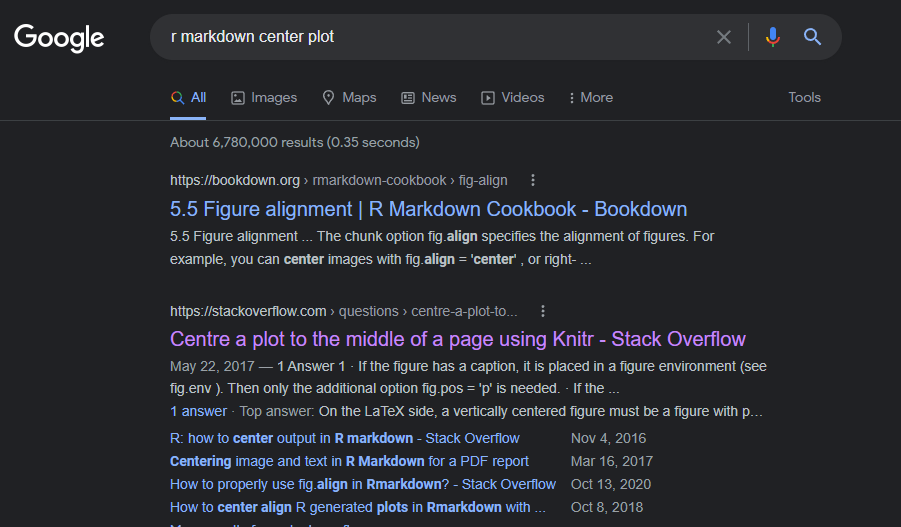Viewport: 901px width, 527px height.
Task: Click the 'May 22, 2017' snippet date
Action: point(212,367)
